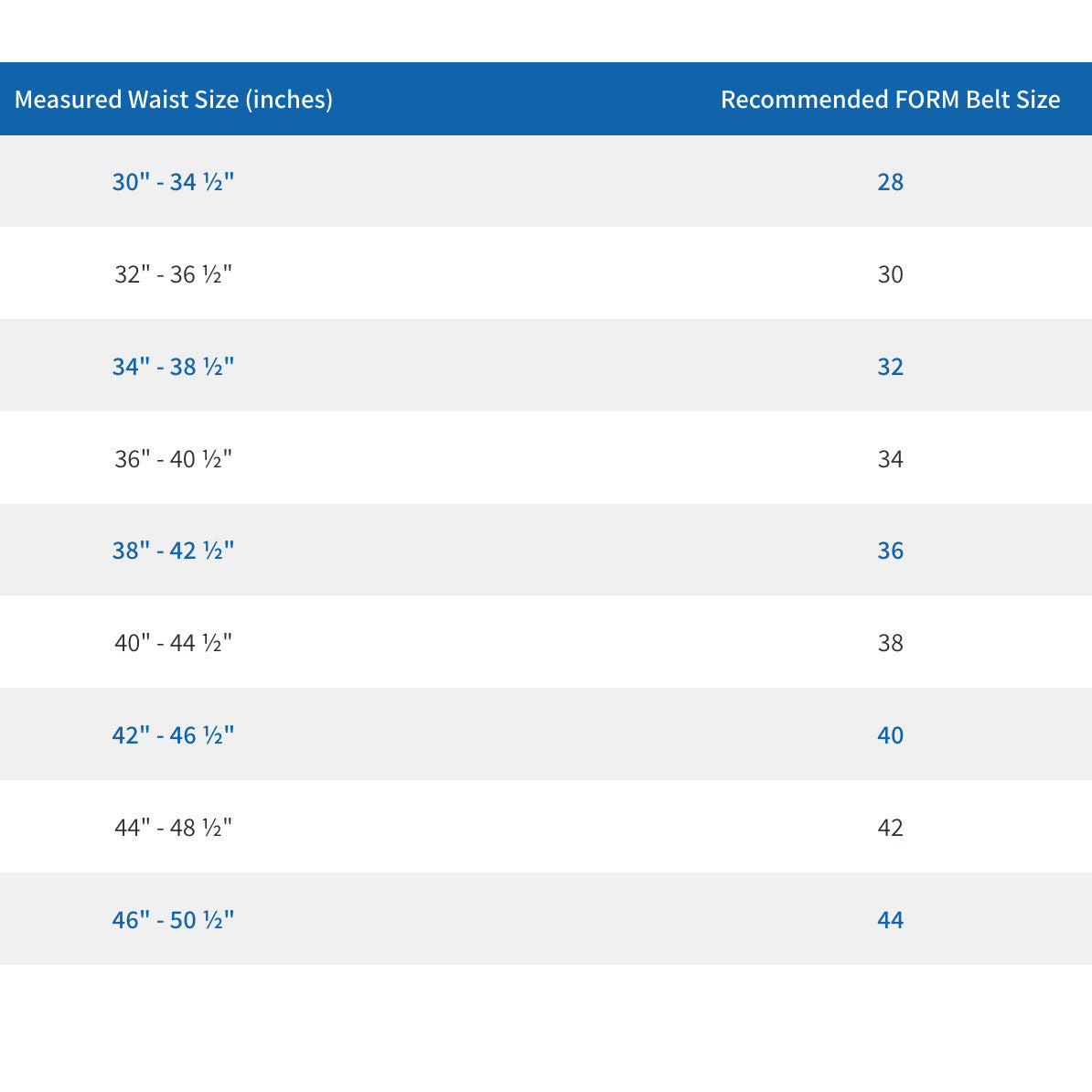Choose the 38" - 42 ½" waist range

(174, 551)
